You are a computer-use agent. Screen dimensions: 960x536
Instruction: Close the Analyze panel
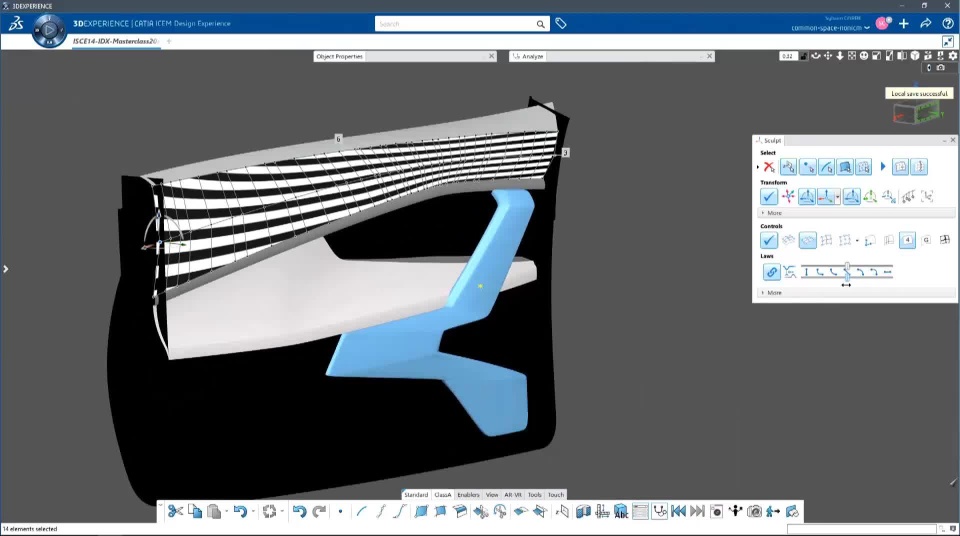click(x=710, y=56)
